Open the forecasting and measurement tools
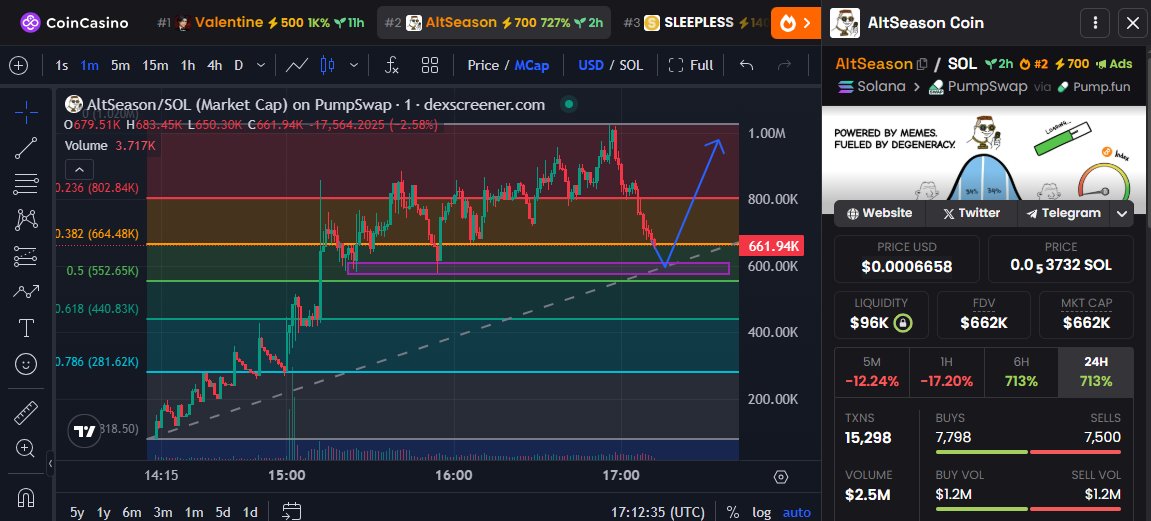Screen dimensions: 1151x521 26,255
